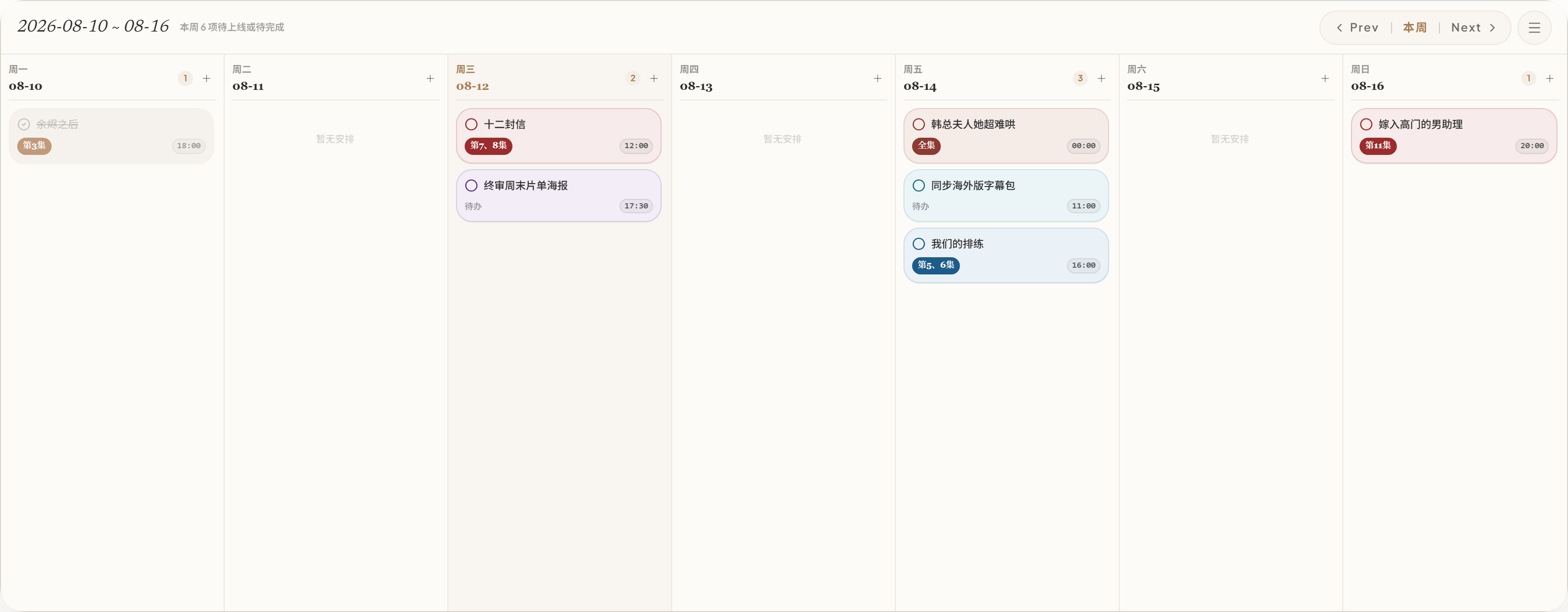Click the 17:30 time on 终审周末片单海报
Screen dimensions: 1568x612
[x=636, y=207]
